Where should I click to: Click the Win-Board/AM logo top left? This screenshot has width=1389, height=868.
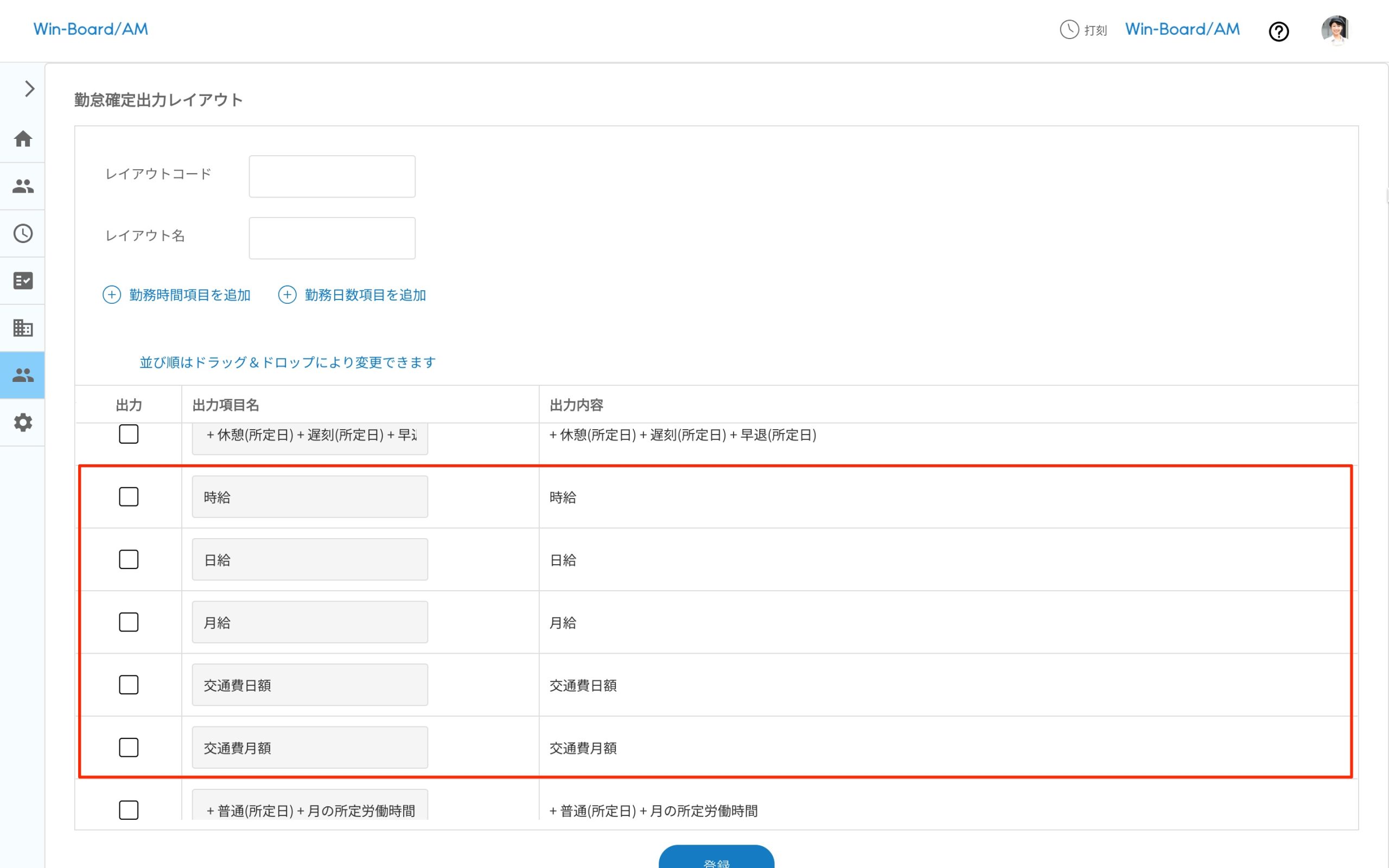[91, 29]
